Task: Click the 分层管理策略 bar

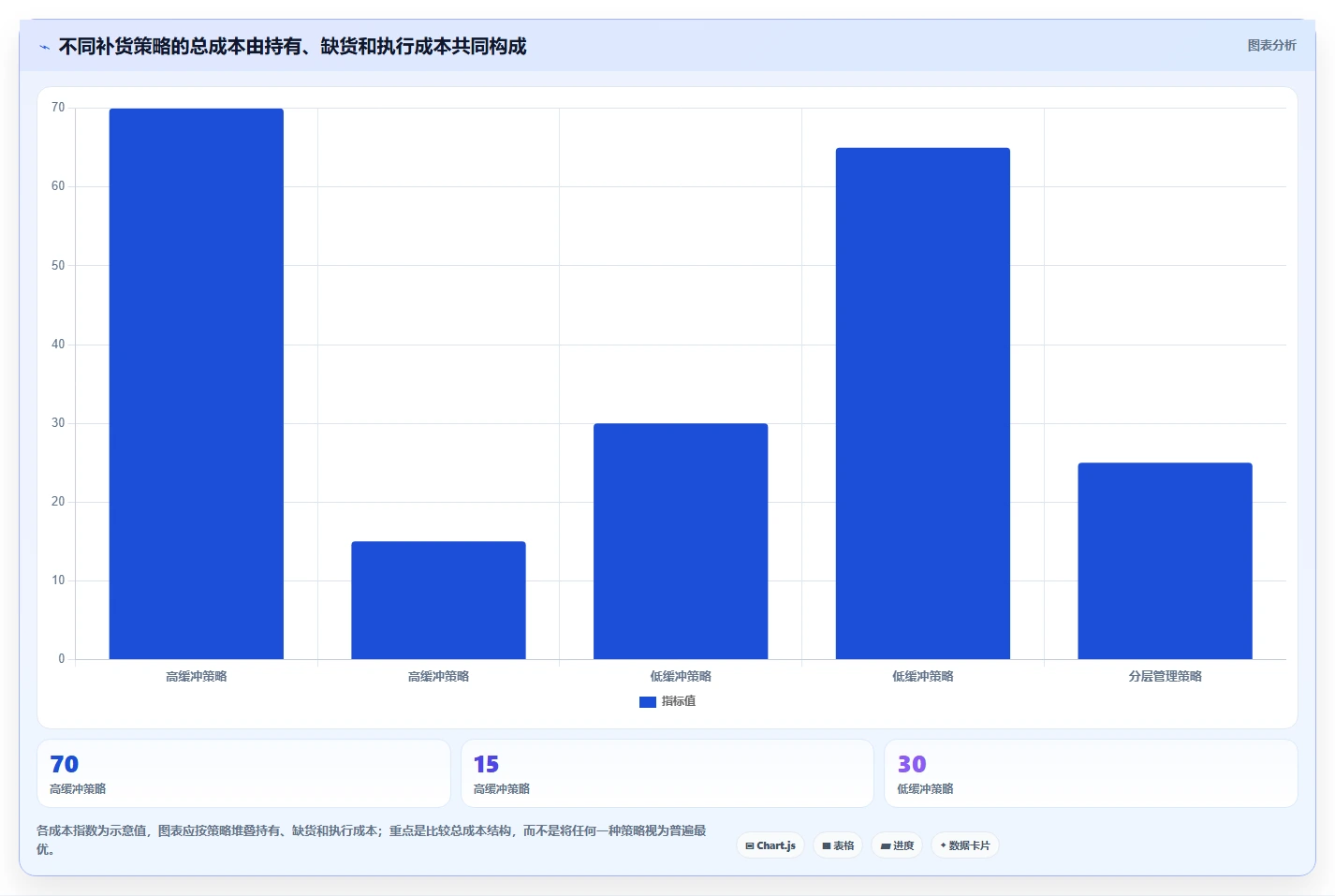Action: point(1165,561)
